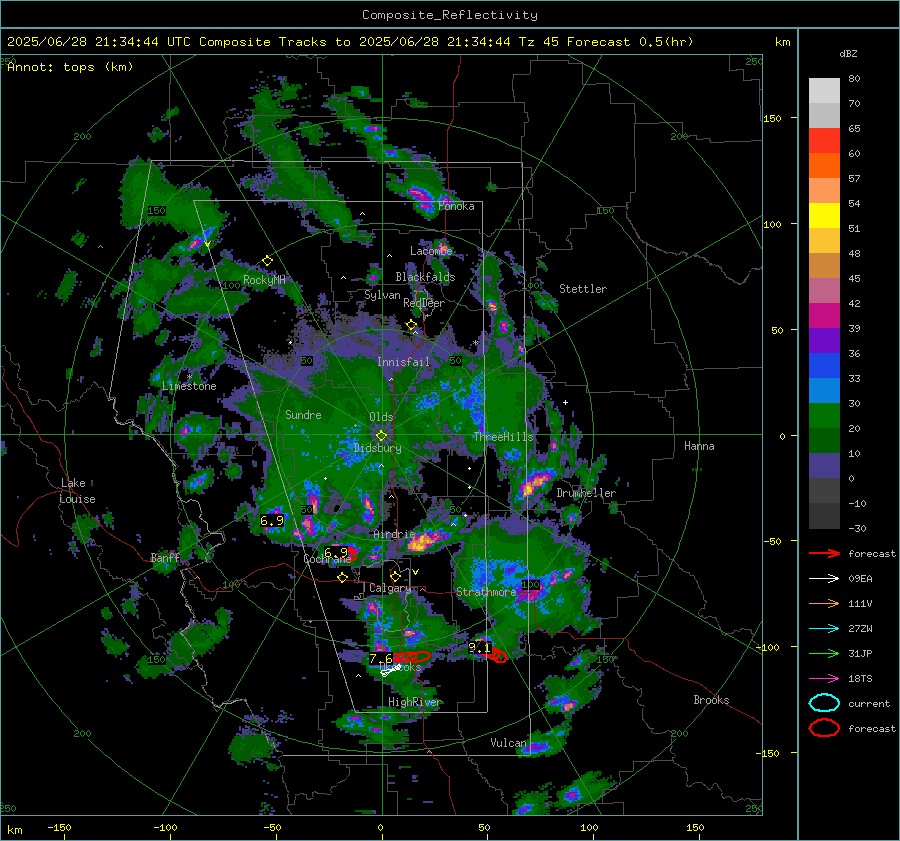The height and width of the screenshot is (841, 900).
Task: Click the Hanna city label
Action: click(699, 446)
